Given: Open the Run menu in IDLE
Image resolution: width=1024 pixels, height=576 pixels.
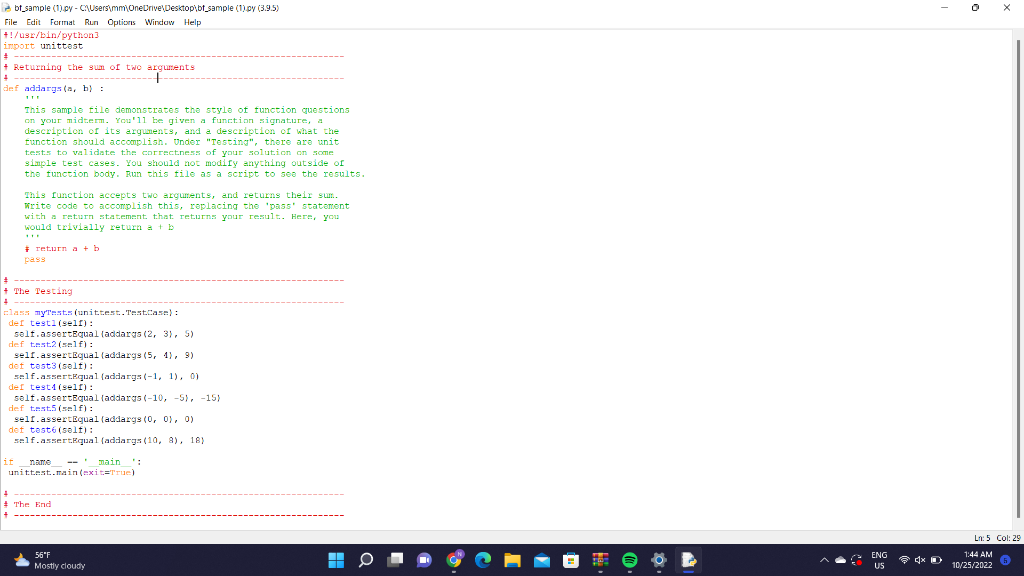Looking at the screenshot, I should (90, 21).
